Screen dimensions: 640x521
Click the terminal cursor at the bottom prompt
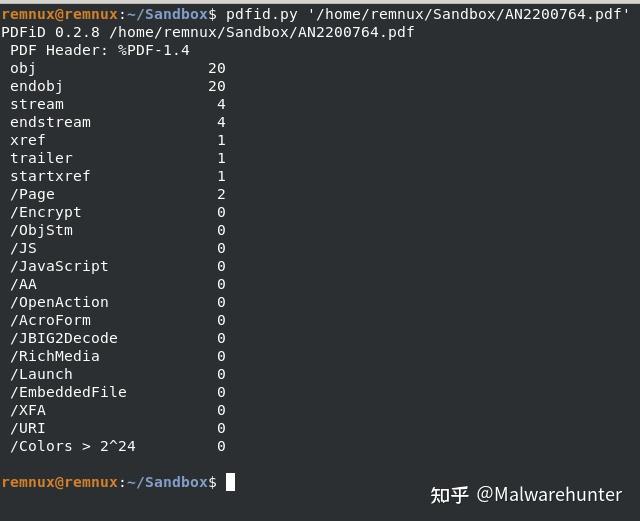tap(230, 482)
